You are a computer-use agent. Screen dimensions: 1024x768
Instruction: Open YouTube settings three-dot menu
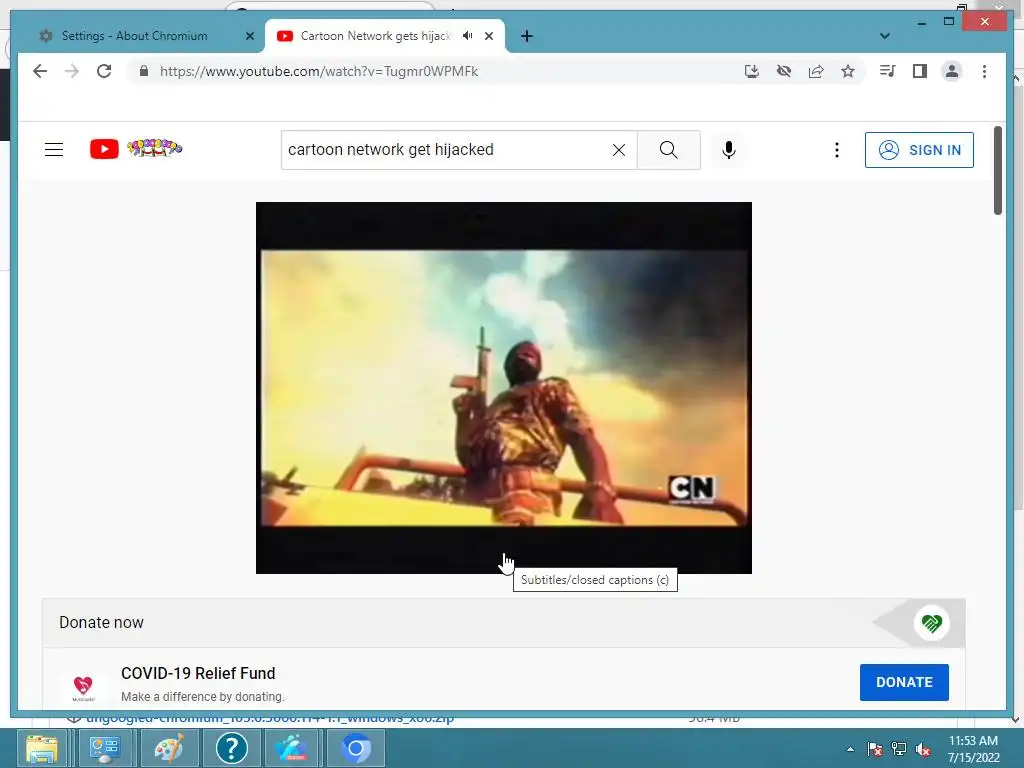click(x=837, y=150)
